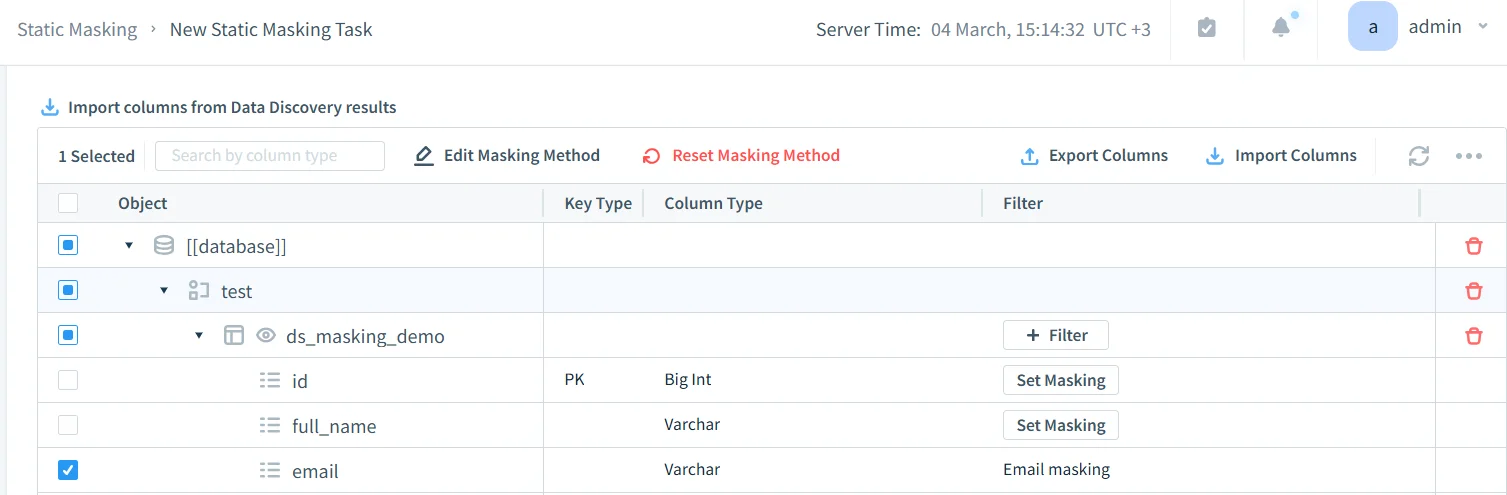Click the column icon beside full_name
The height and width of the screenshot is (495, 1507).
(269, 425)
